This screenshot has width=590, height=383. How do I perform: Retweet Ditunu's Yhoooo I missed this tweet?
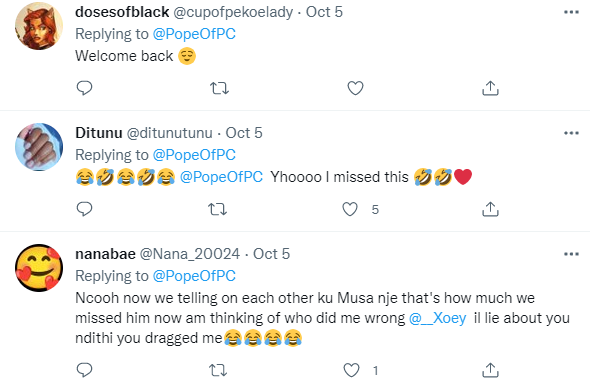pyautogui.click(x=218, y=209)
